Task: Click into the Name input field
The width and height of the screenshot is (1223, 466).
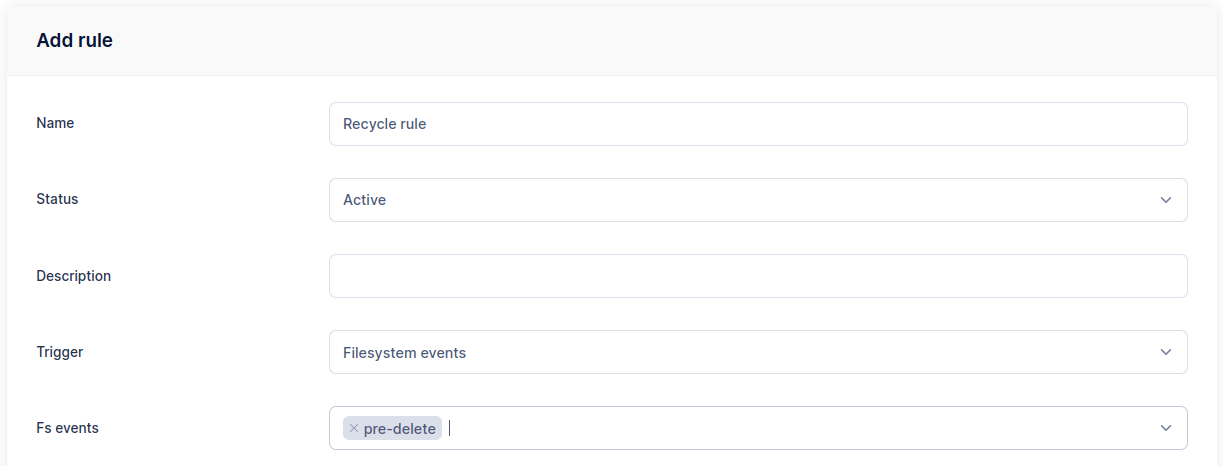Action: pyautogui.click(x=757, y=124)
